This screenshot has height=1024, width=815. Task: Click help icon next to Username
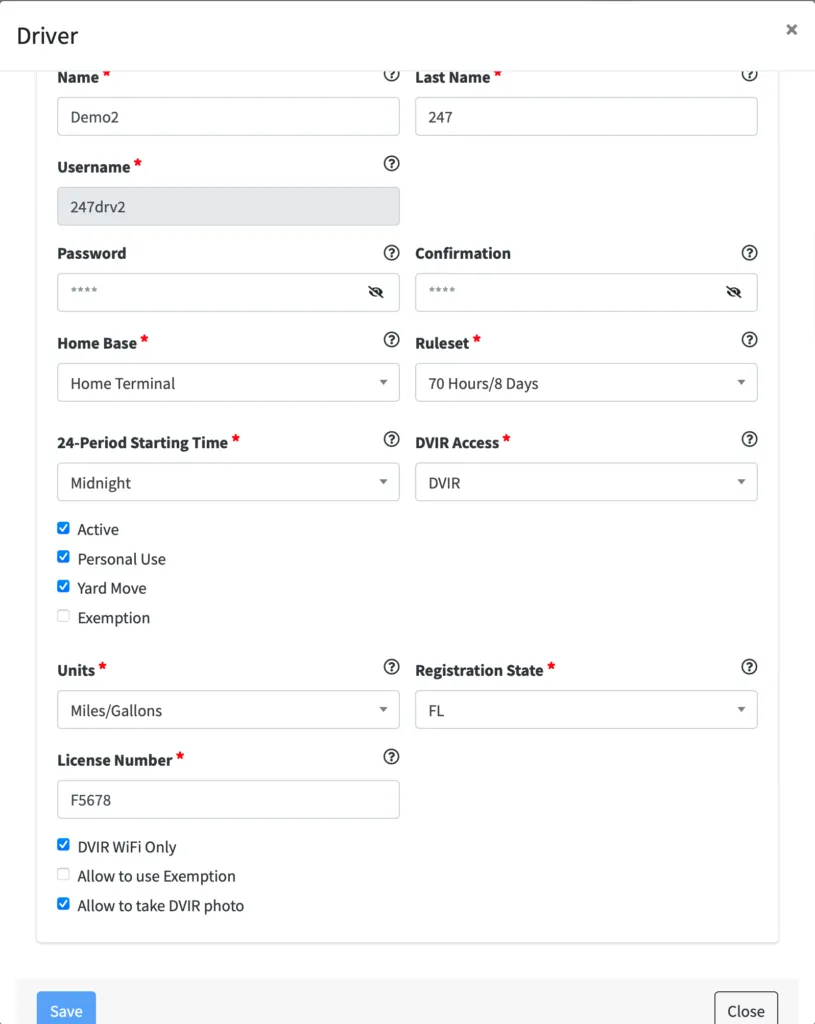point(392,164)
